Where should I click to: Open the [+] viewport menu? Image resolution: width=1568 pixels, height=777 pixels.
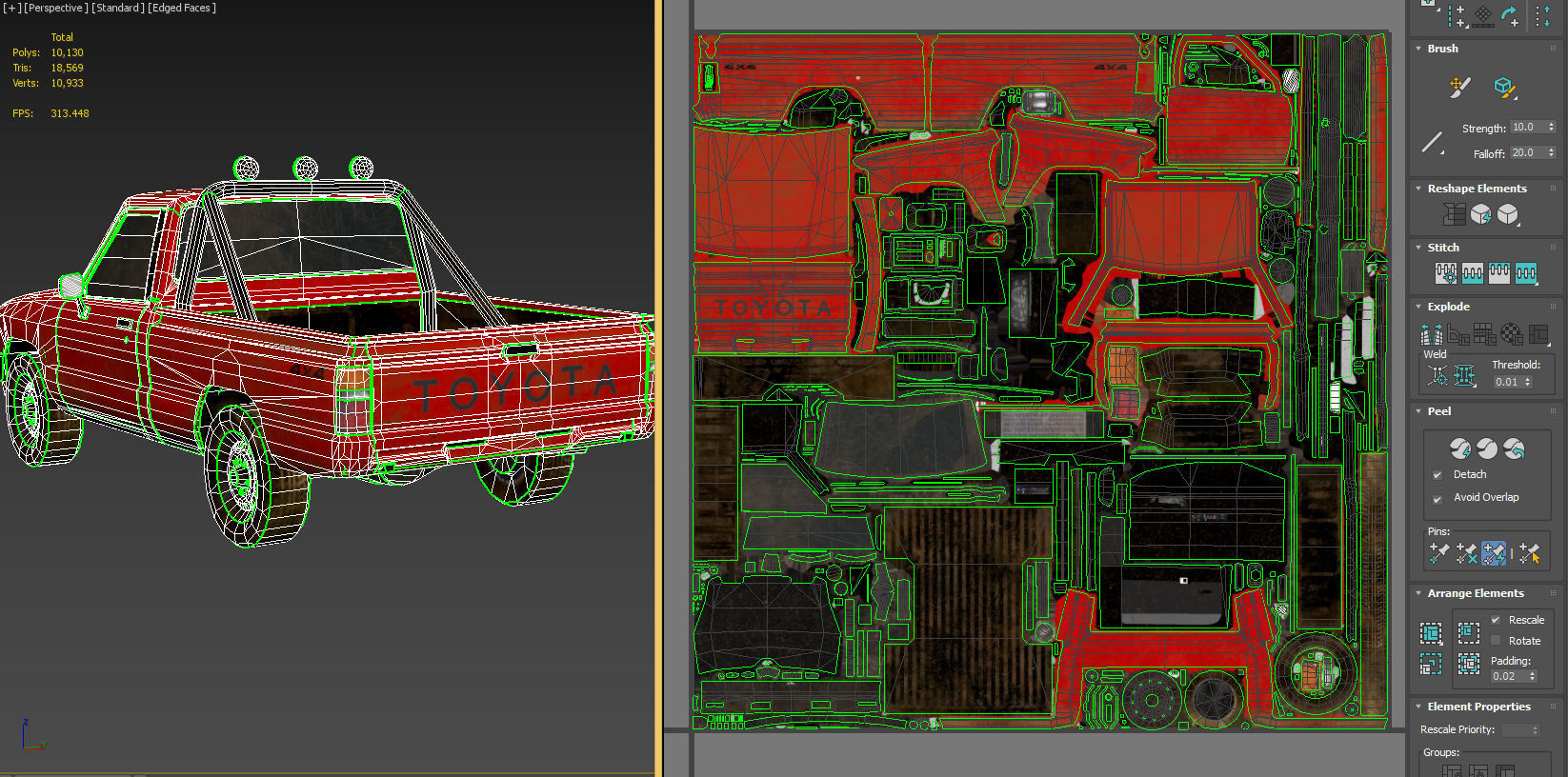[12, 8]
